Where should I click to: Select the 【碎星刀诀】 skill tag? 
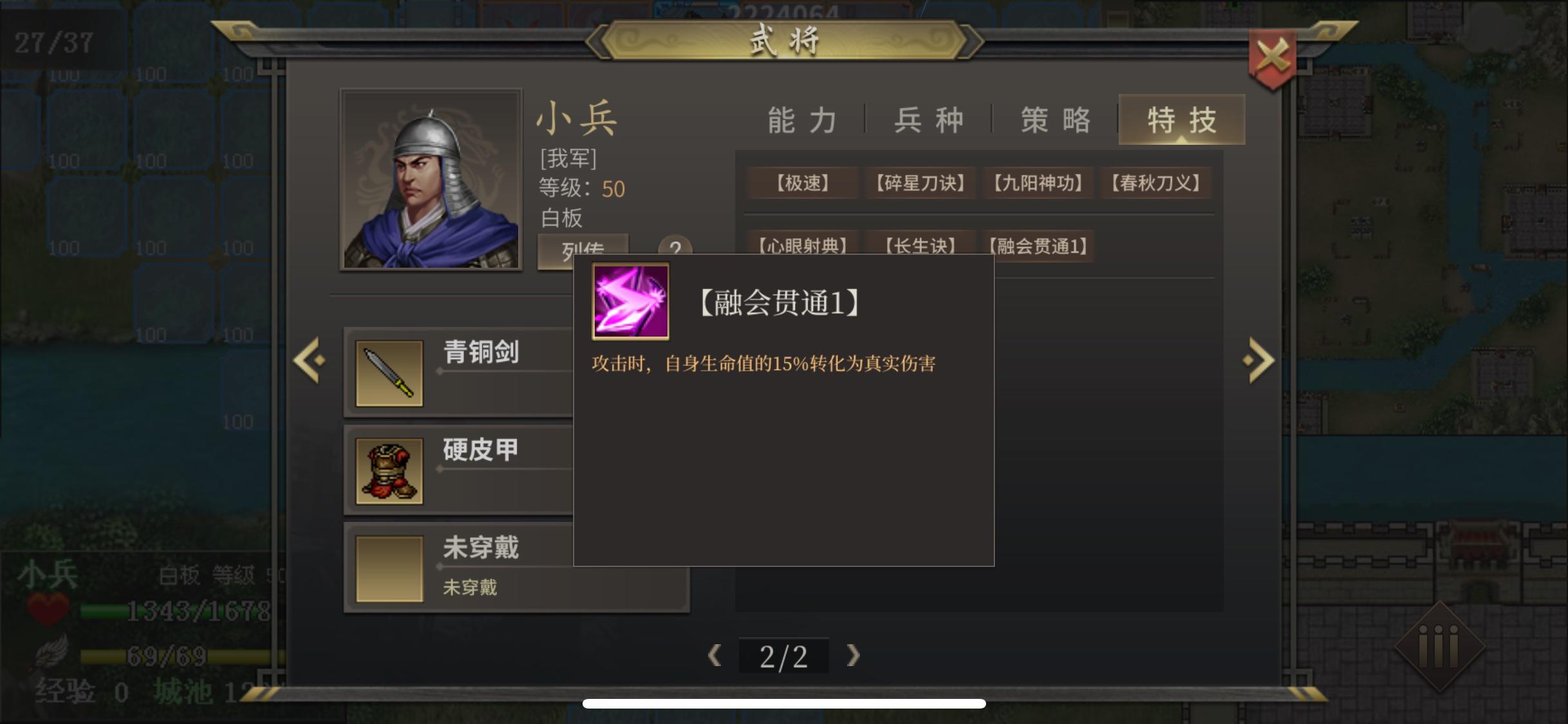[921, 183]
